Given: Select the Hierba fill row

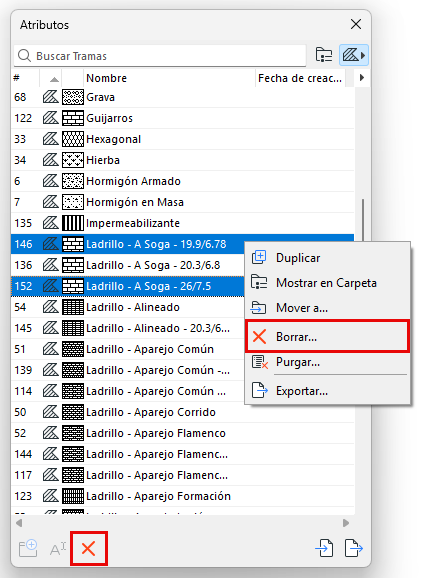Looking at the screenshot, I should click(x=183, y=160).
